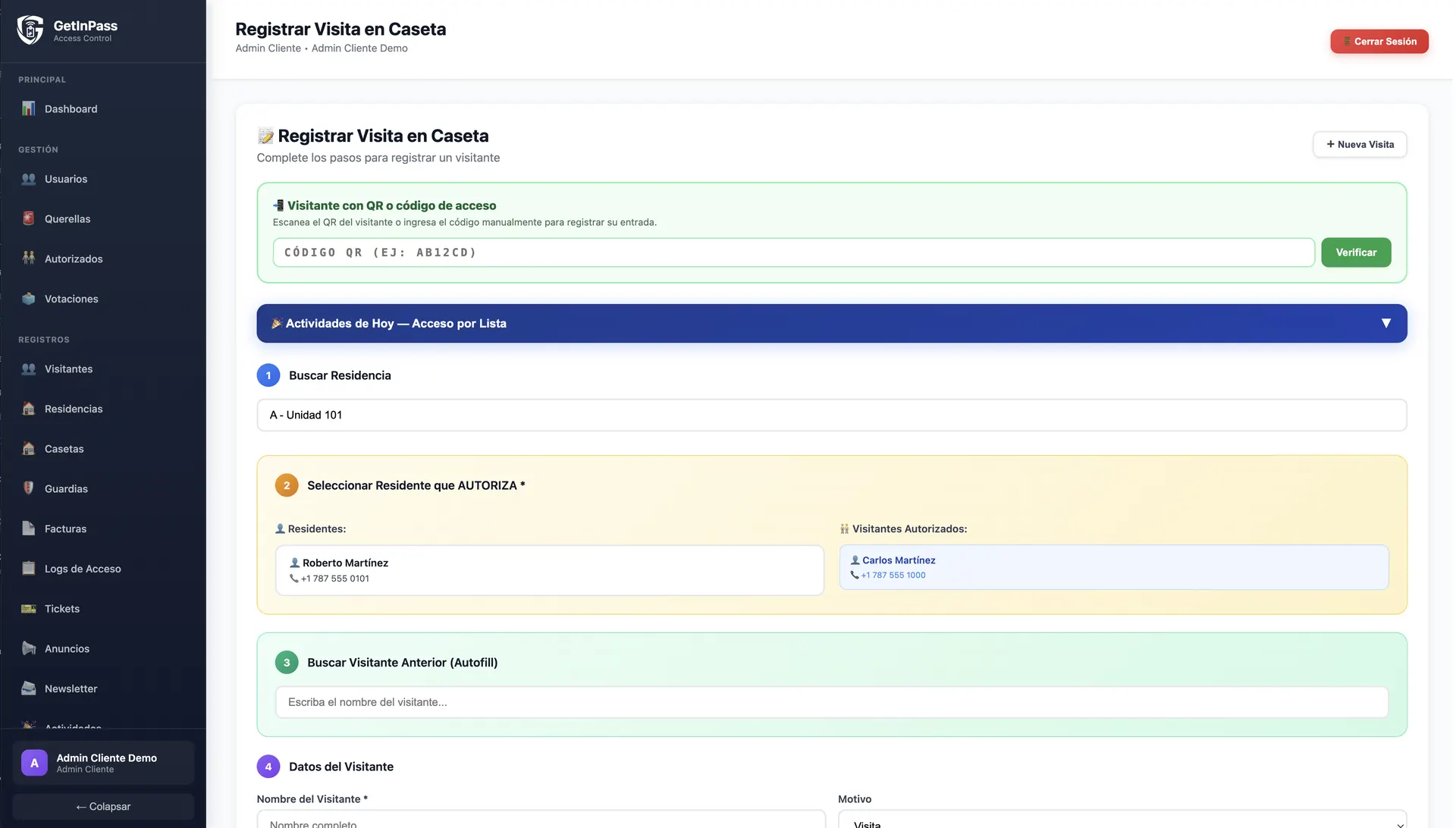1456x828 pixels.
Task: Click the Cerrar Sesión button
Action: 1379,42
